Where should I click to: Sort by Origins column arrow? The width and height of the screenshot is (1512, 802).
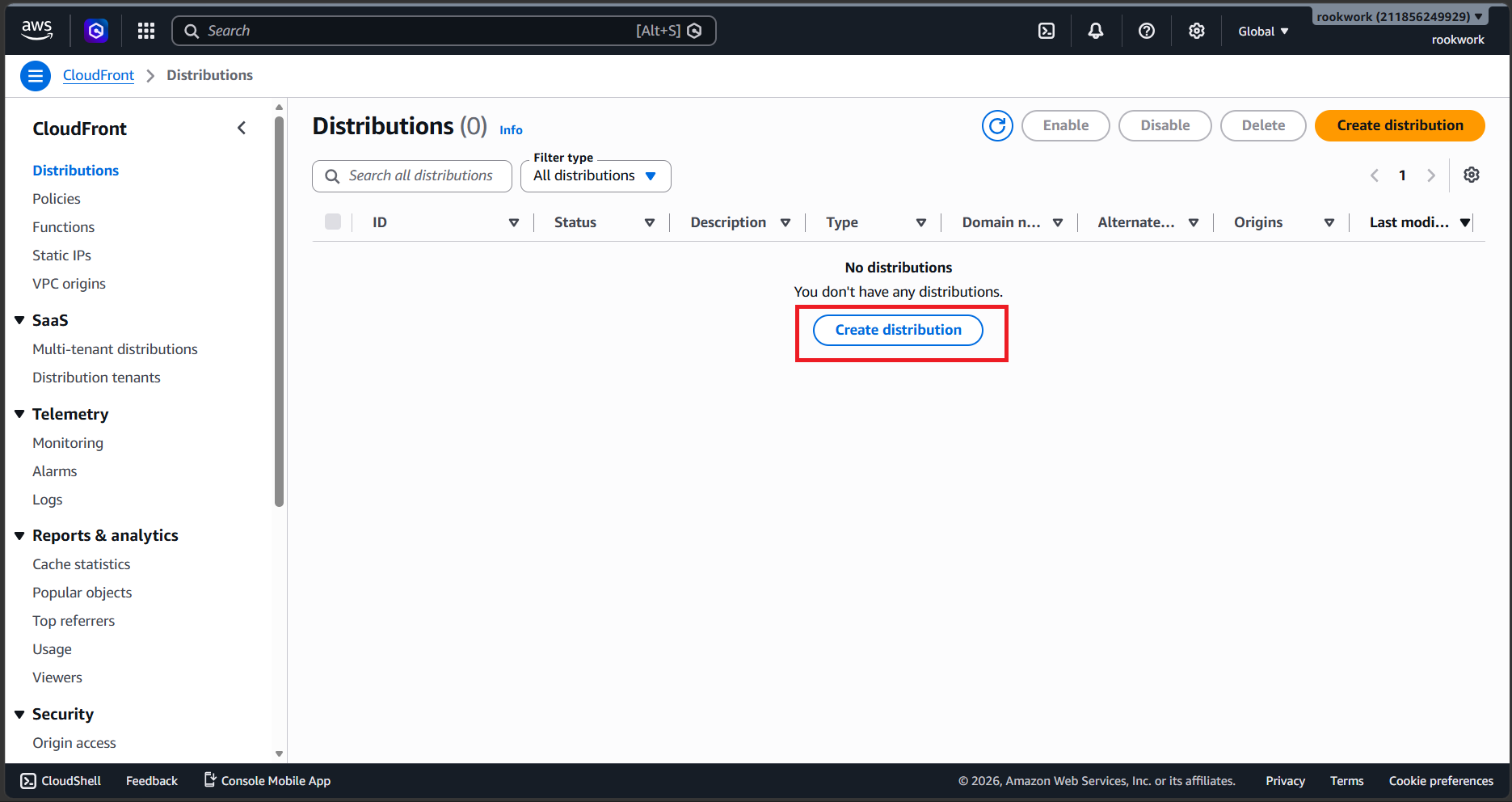pos(1329,222)
